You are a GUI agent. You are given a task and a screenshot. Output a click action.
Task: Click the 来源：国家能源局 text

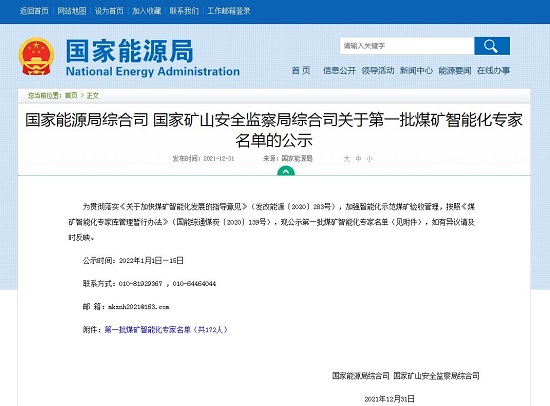click(288, 159)
